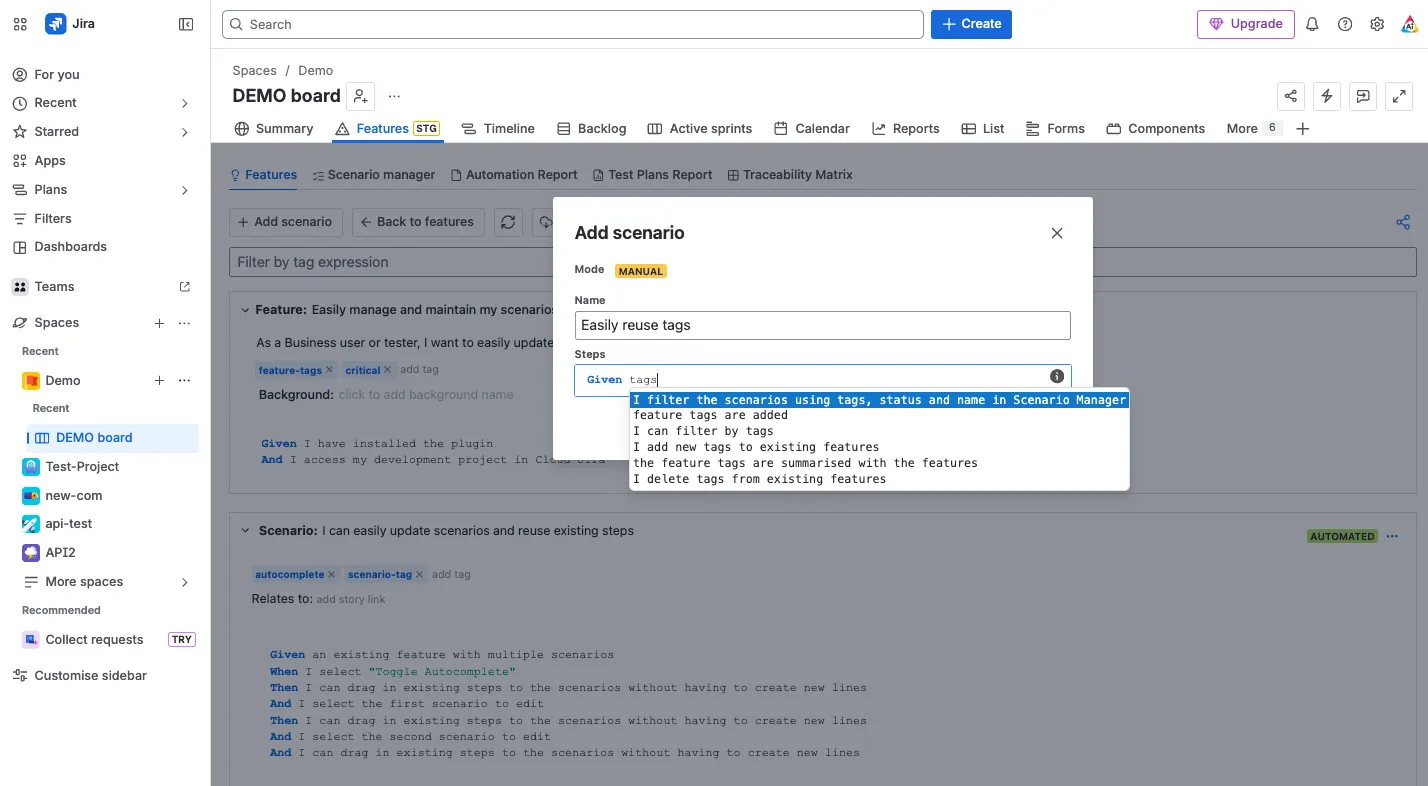
Task: Click the Create button
Action: [971, 24]
